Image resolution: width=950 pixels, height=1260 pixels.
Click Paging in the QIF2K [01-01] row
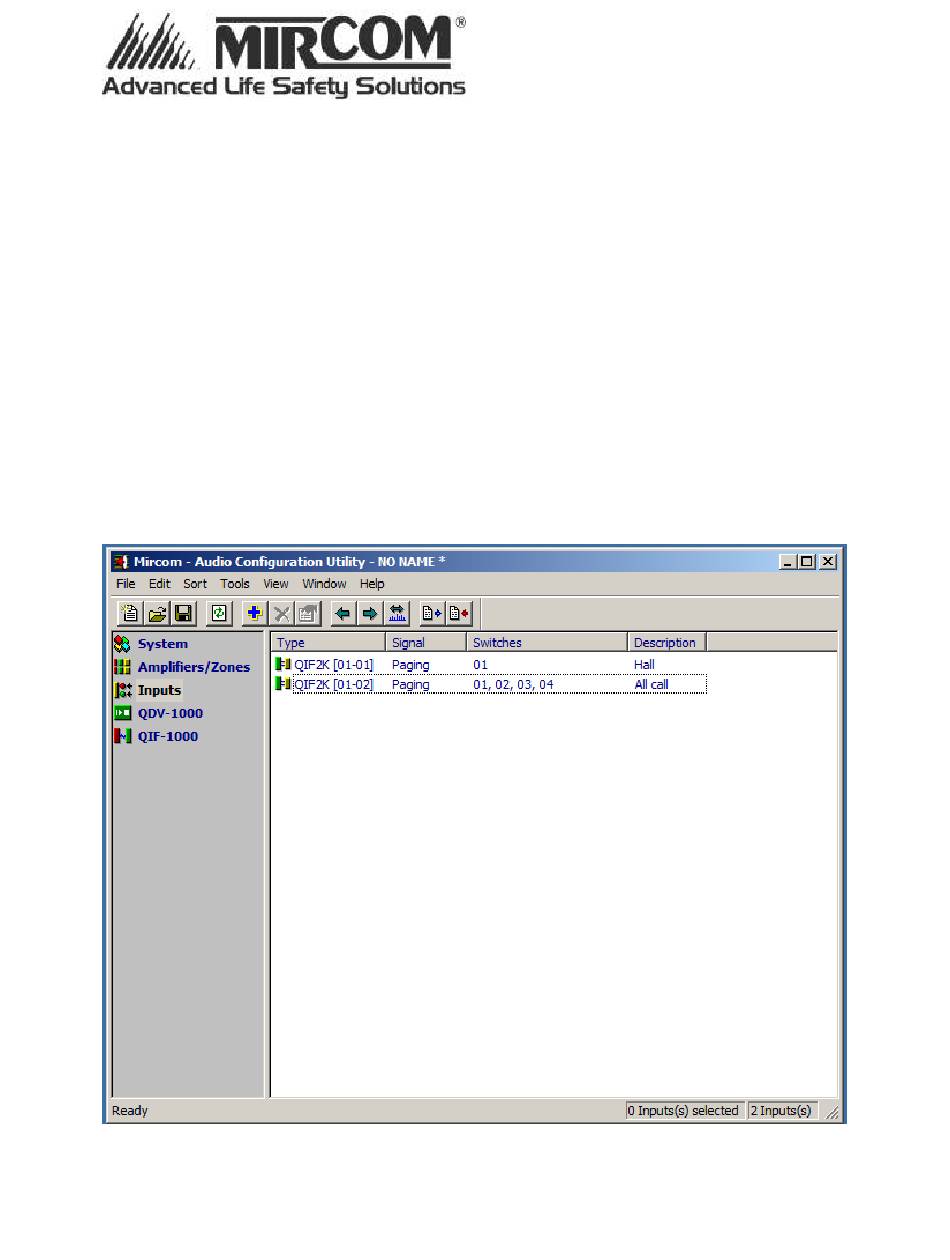click(410, 664)
